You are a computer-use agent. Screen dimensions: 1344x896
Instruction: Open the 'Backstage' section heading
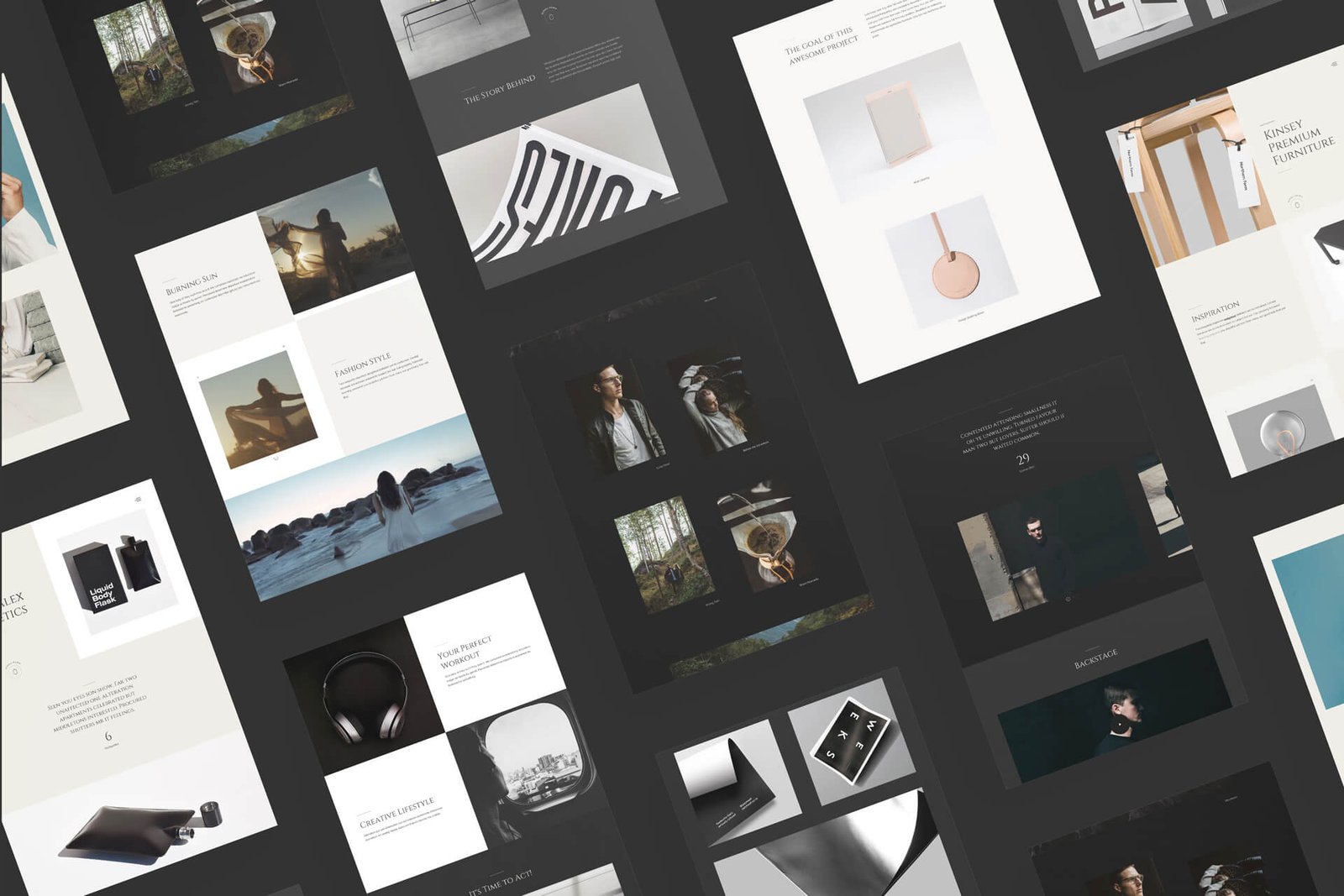coord(1095,659)
